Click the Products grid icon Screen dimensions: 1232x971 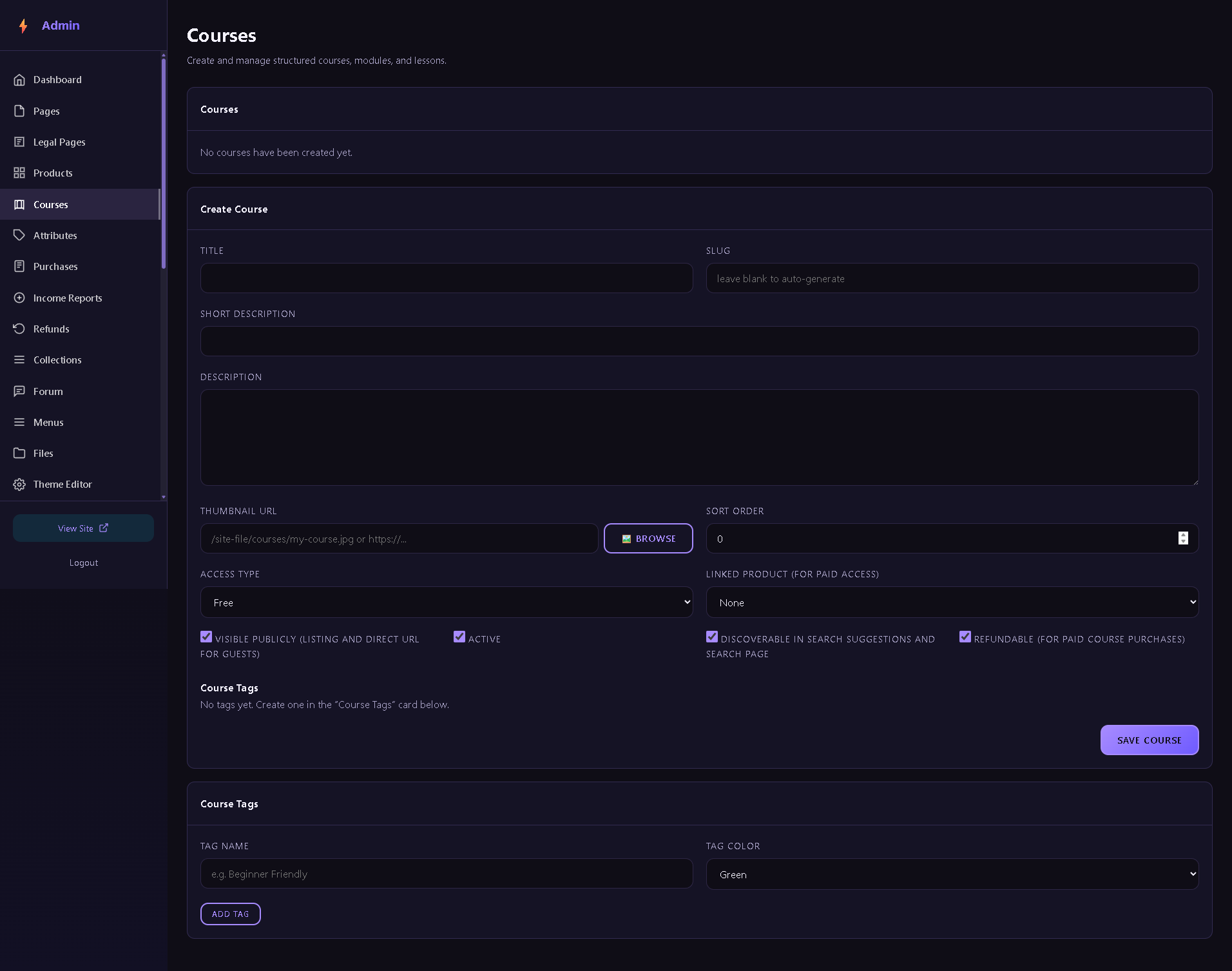19,173
